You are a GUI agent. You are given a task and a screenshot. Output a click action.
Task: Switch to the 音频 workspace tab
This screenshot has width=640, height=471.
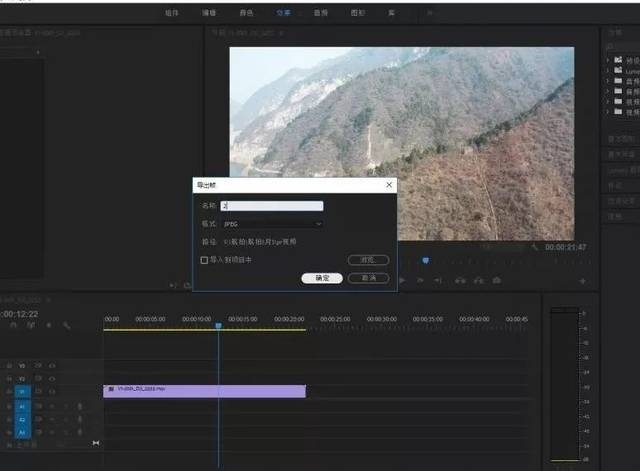(320, 13)
